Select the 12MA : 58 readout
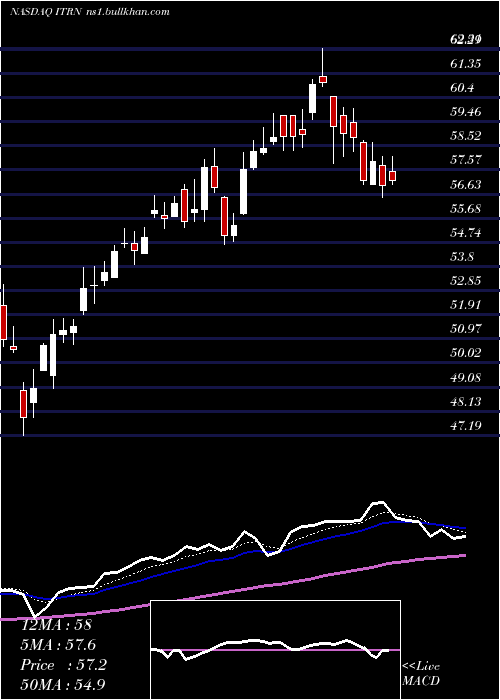Image resolution: width=500 pixels, height=700 pixels. point(56,625)
